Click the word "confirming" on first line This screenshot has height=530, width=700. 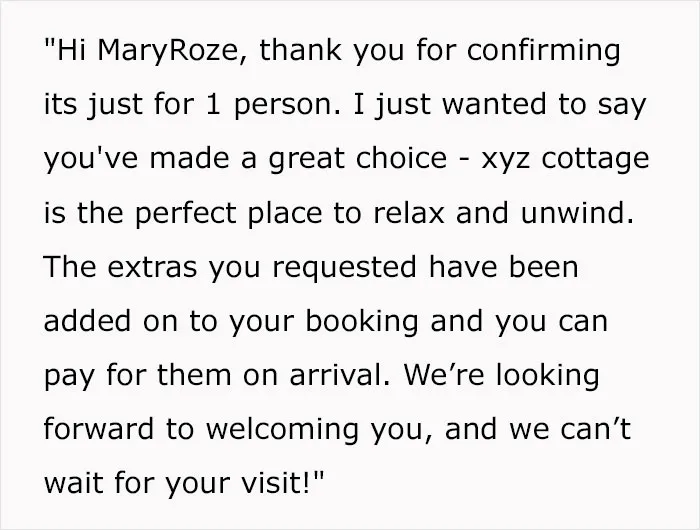pos(543,50)
